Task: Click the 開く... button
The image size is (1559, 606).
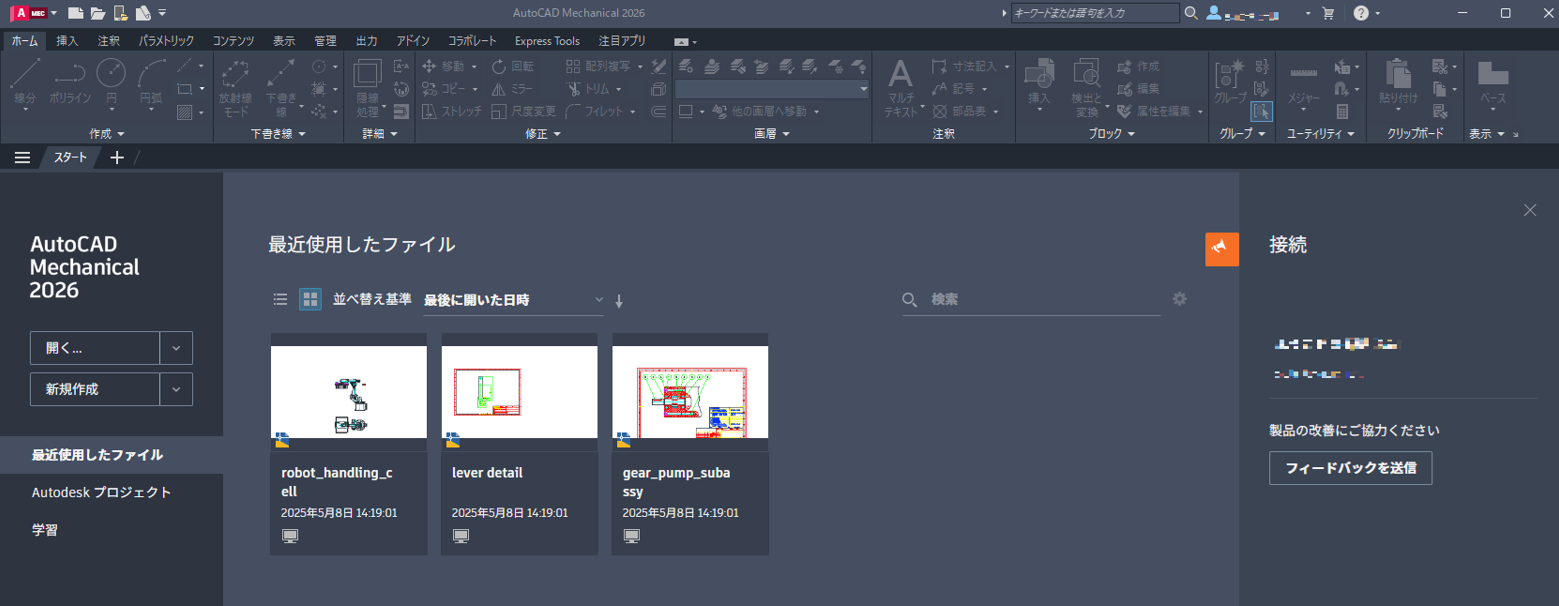Action: click(95, 348)
